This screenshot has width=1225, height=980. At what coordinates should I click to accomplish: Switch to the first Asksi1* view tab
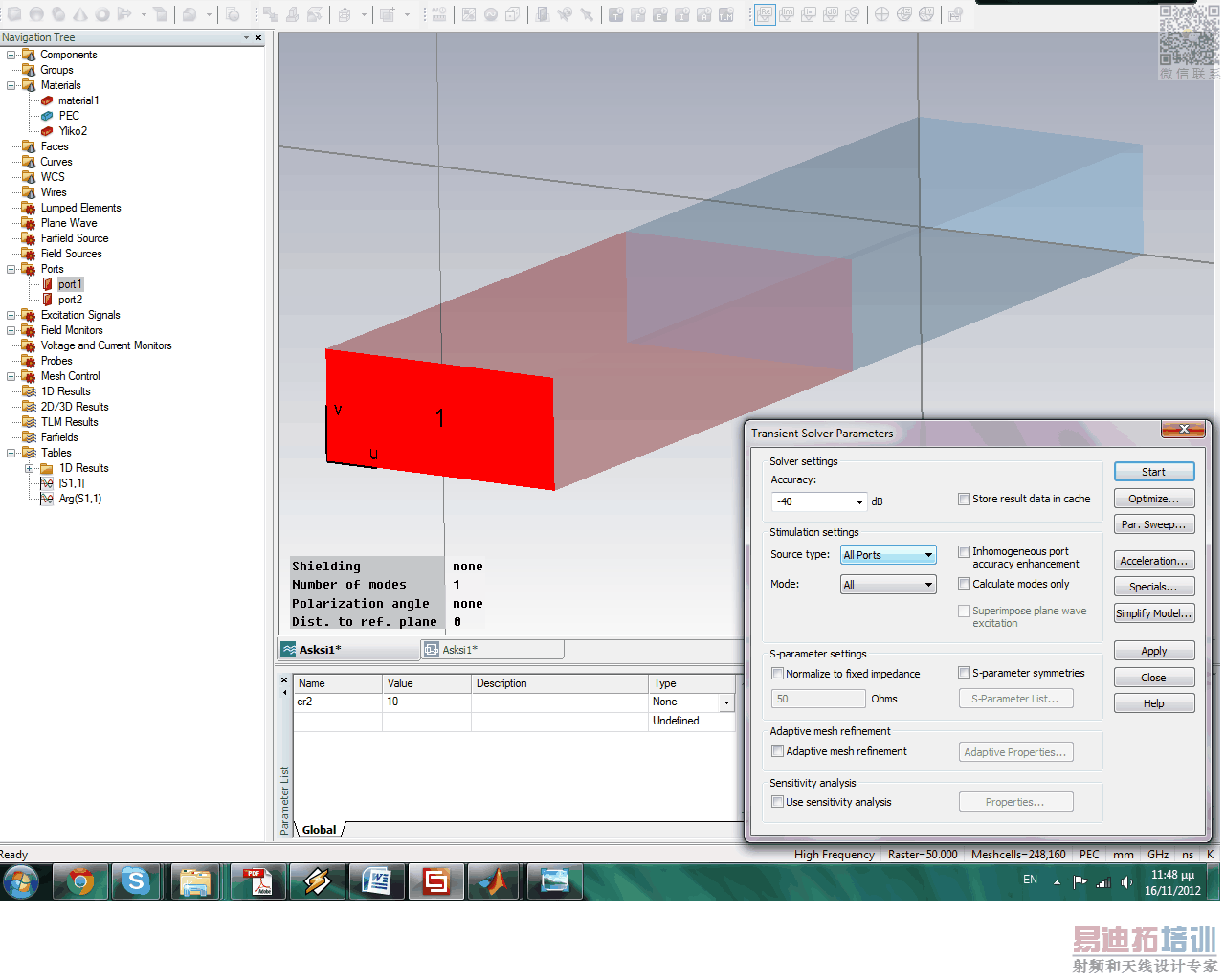point(349,650)
